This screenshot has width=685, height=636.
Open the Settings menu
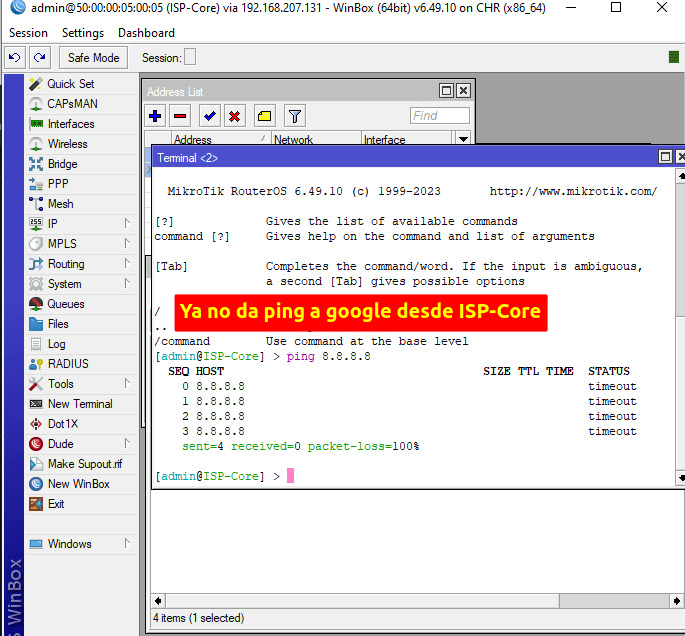[83, 33]
